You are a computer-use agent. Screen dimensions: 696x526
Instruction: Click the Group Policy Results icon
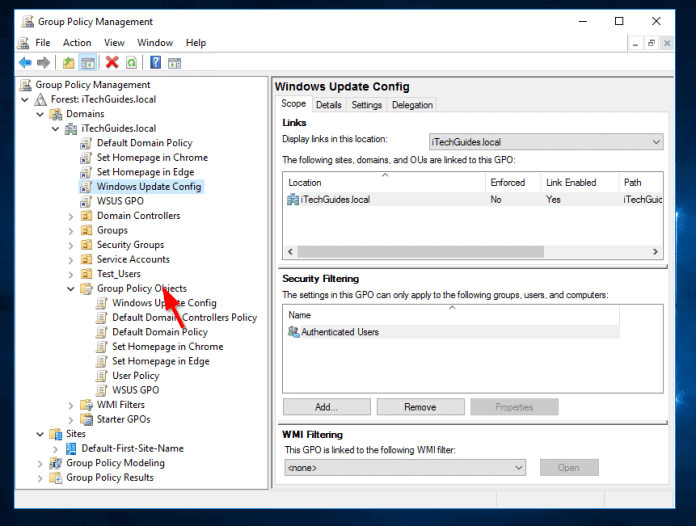pyautogui.click(x=55, y=478)
